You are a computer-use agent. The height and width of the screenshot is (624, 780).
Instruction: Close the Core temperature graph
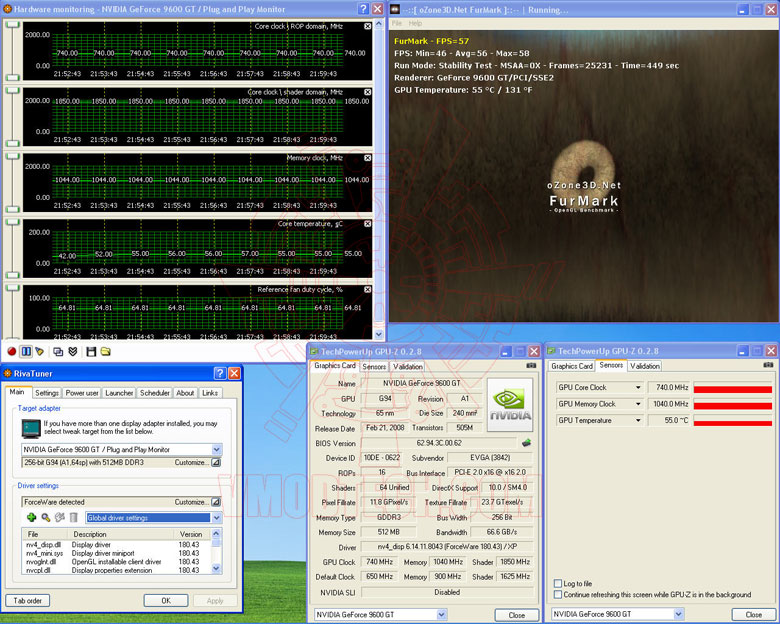pos(368,224)
